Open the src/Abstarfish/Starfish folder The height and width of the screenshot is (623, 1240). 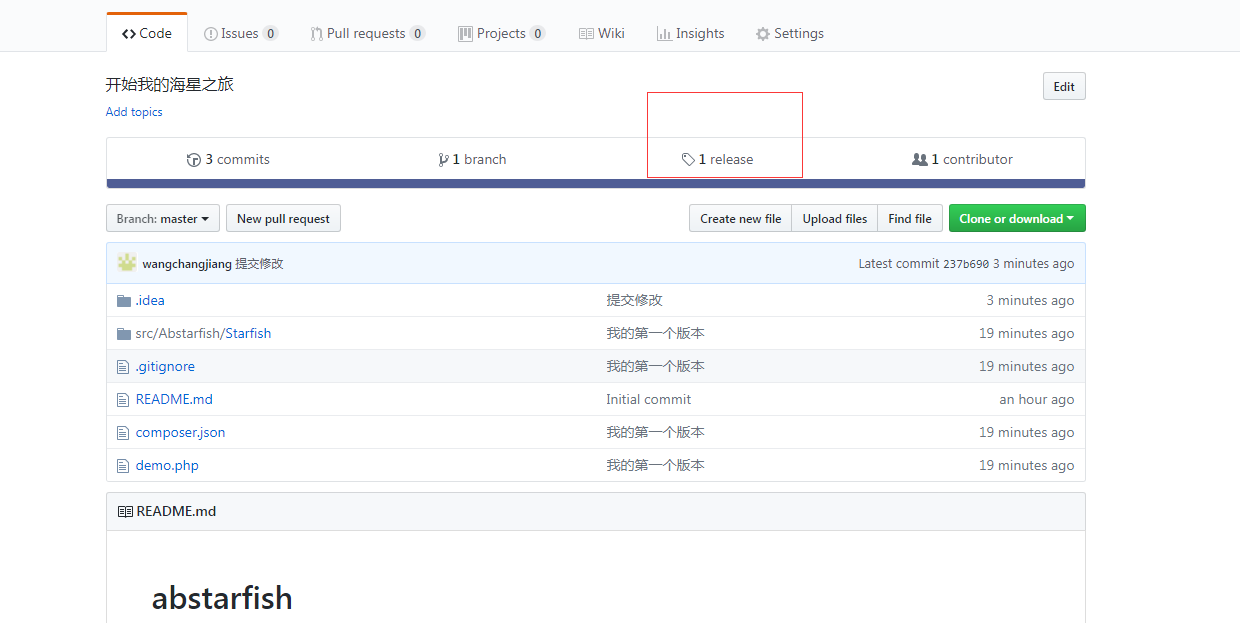(x=203, y=333)
